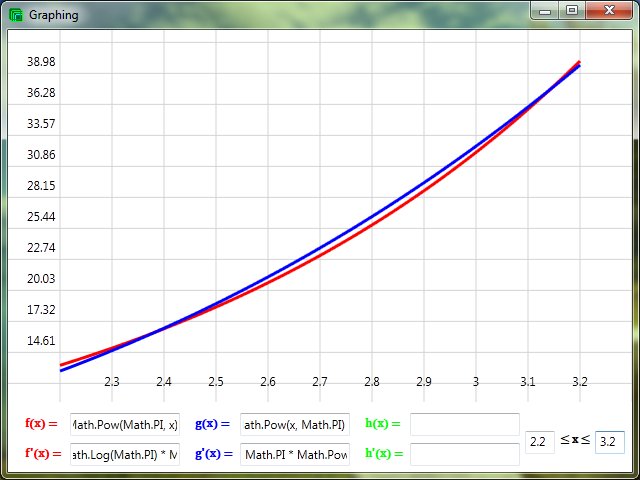Maximize the Graphing window
This screenshot has width=640, height=480.
(x=571, y=11)
